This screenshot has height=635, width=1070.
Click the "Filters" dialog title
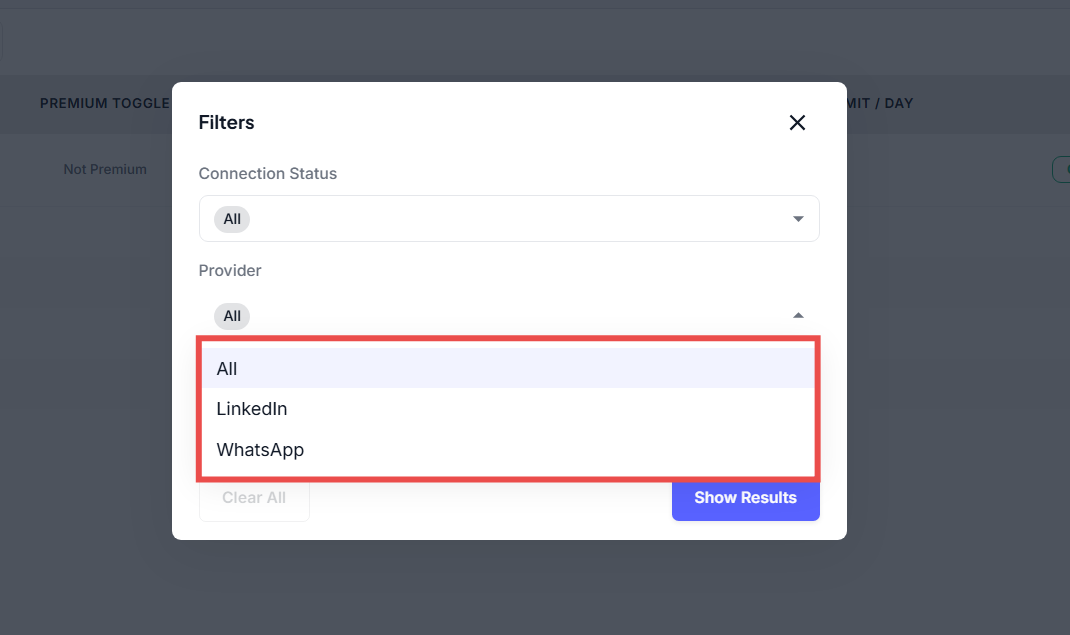pos(227,123)
